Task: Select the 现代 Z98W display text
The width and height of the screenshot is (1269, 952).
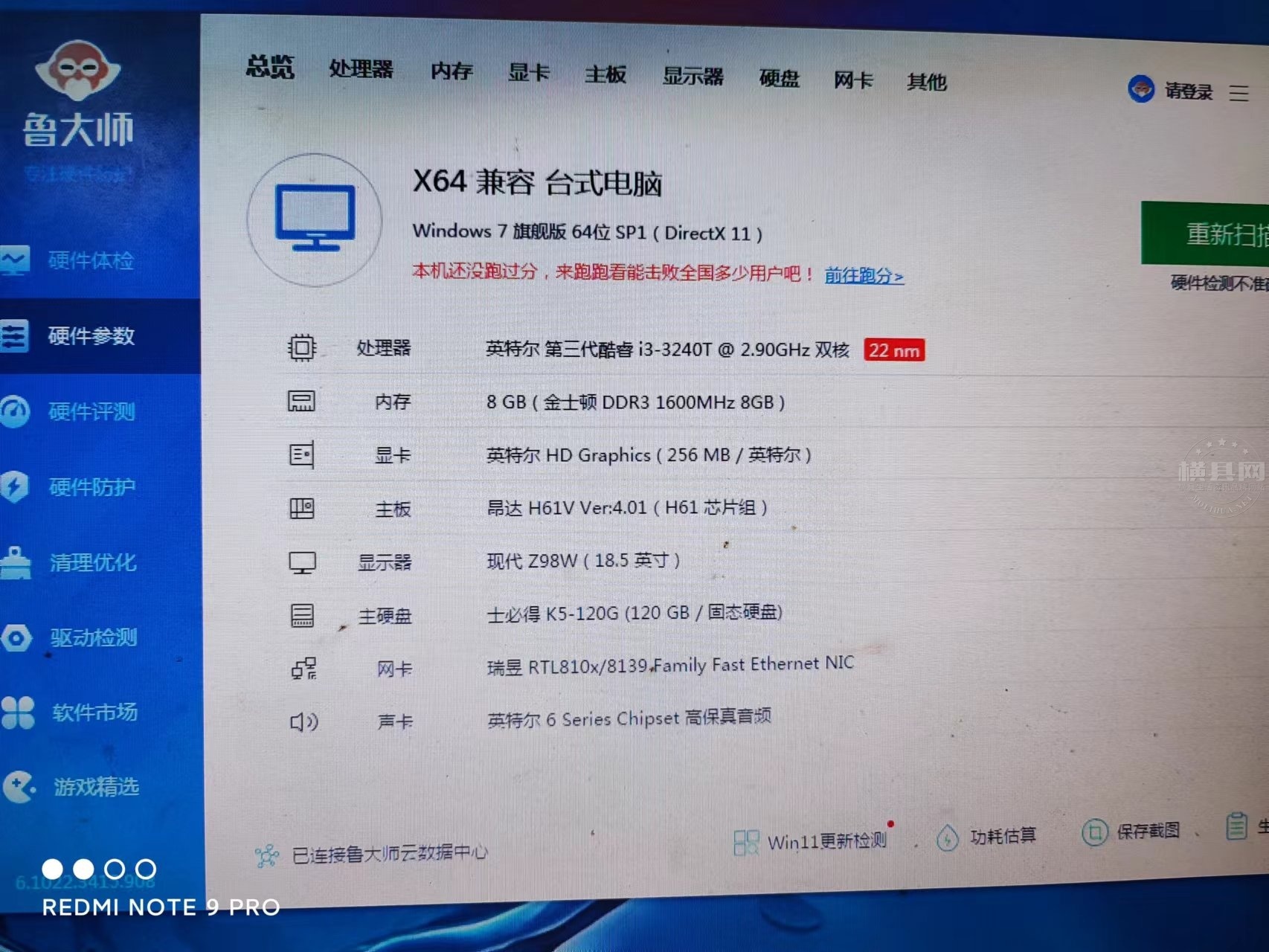Action: 583,560
